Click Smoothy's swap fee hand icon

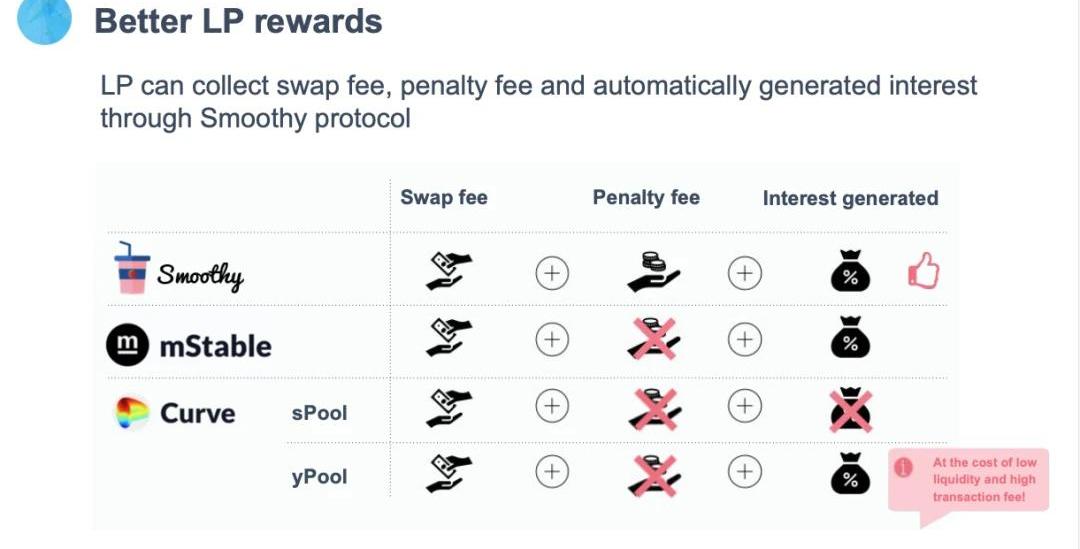(449, 271)
